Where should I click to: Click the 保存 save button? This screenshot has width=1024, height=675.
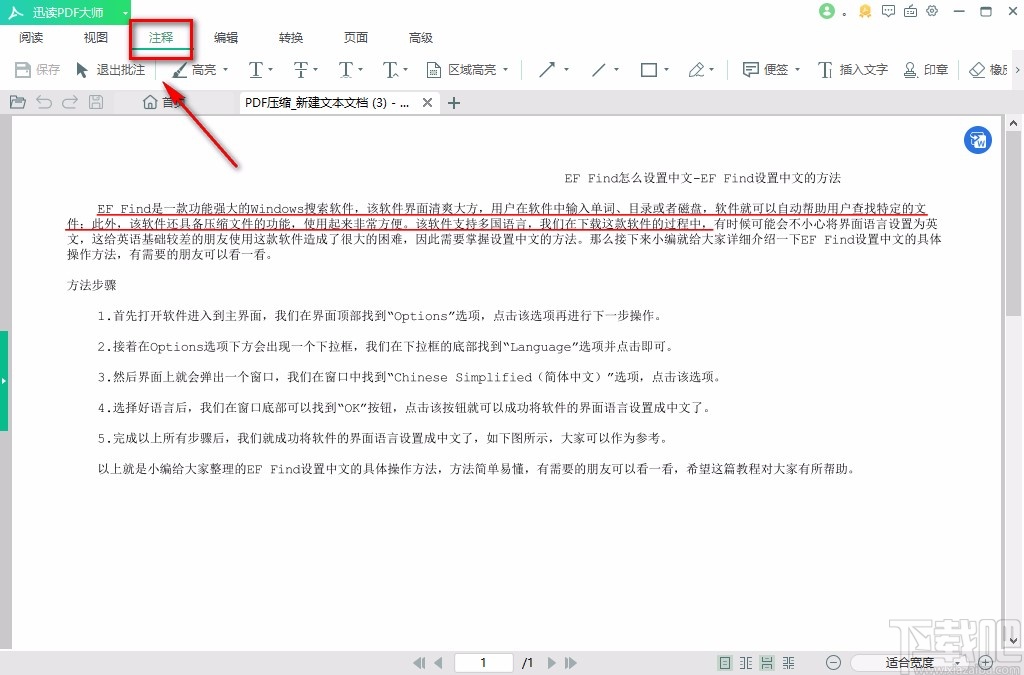[x=37, y=69]
